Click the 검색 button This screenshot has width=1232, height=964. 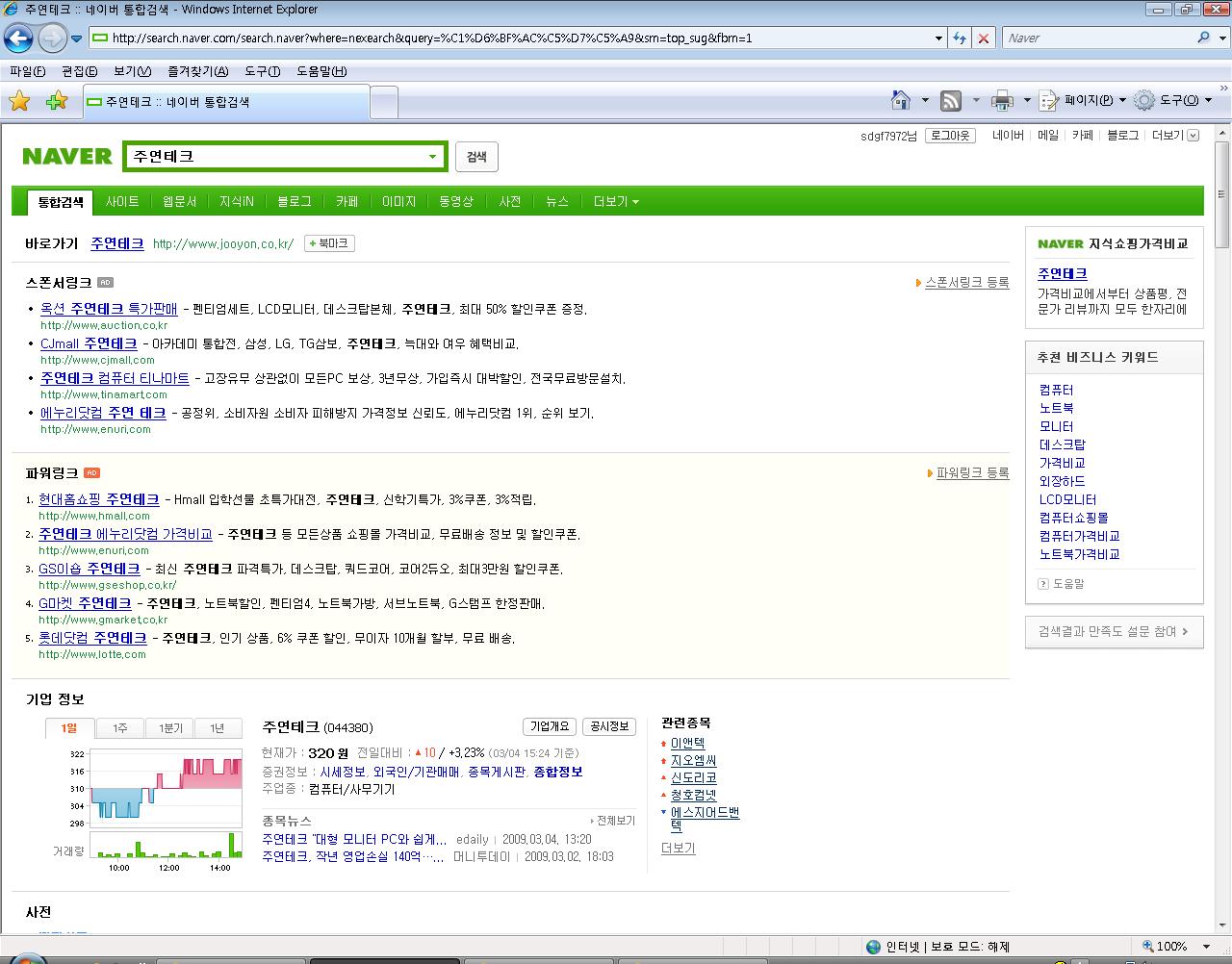[x=476, y=157]
